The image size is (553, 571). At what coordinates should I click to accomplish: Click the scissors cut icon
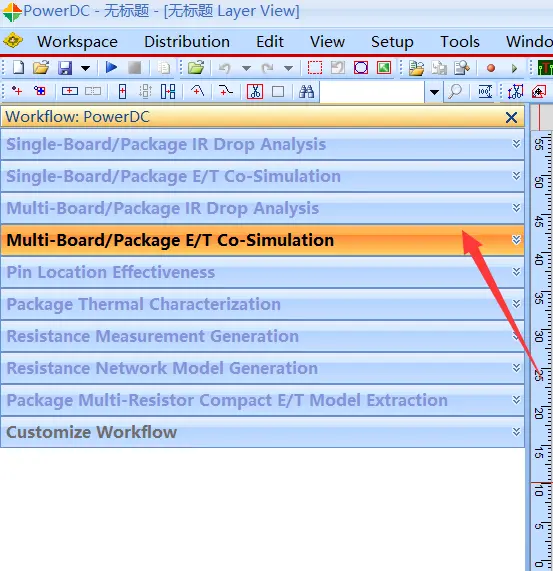pyautogui.click(x=255, y=91)
